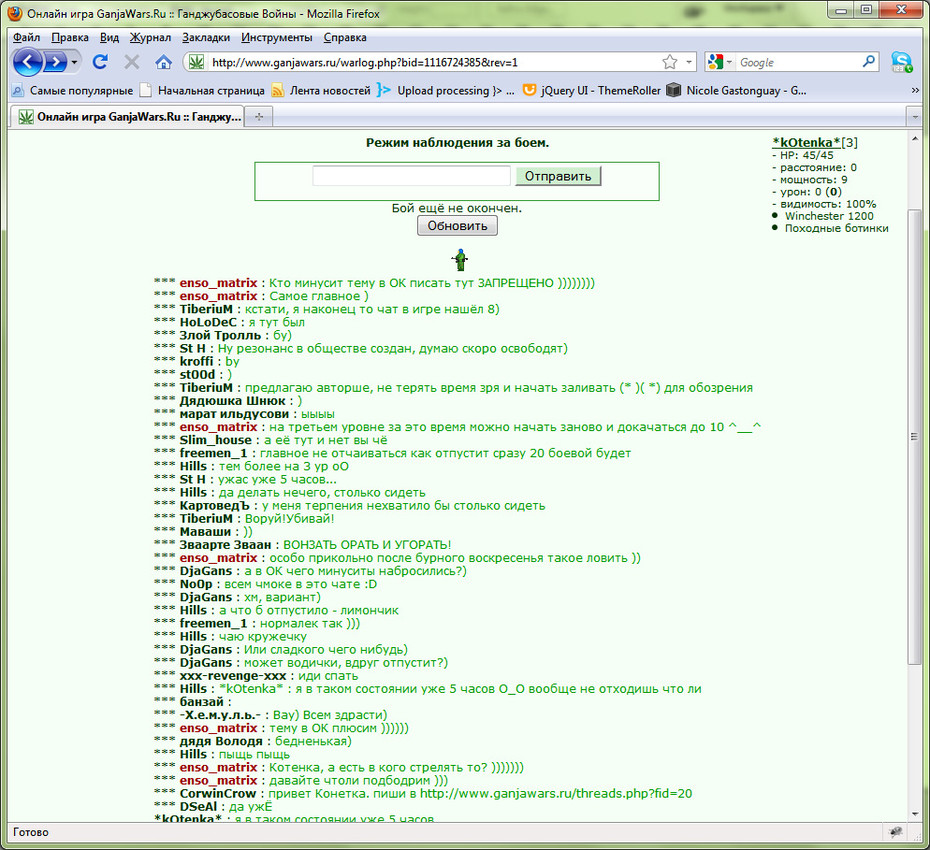Click the Режим наблюдения за боем heading
Image resolution: width=930 pixels, height=850 pixels.
(457, 142)
